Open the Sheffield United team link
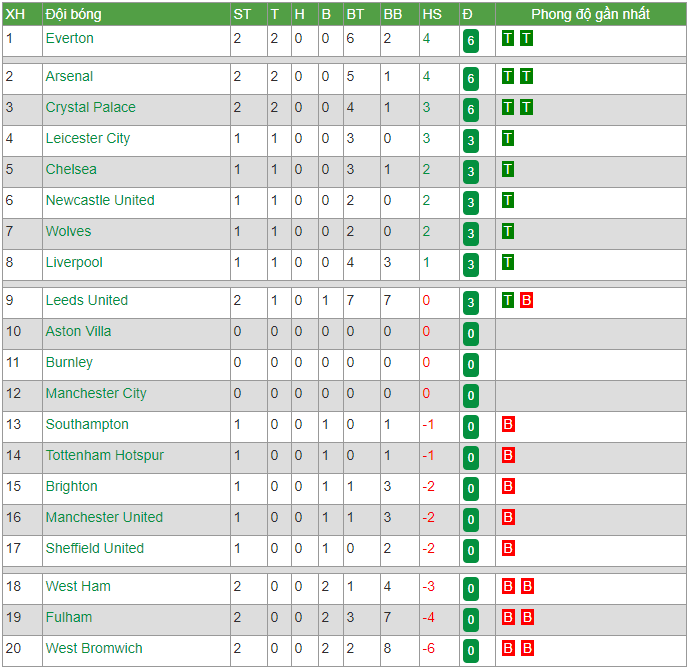The image size is (690, 670). pyautogui.click(x=95, y=548)
